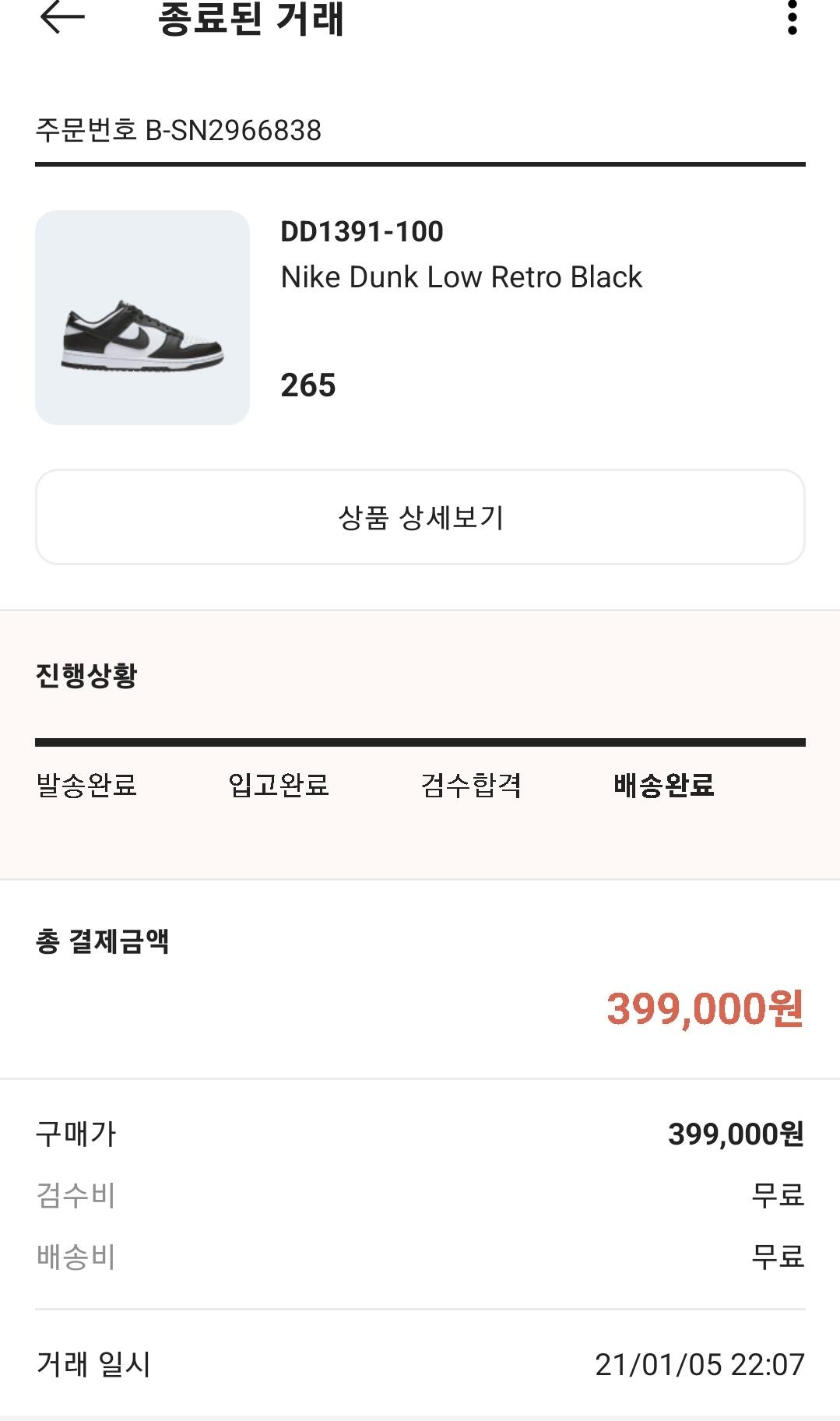Viewport: 840px width, 1421px height.
Task: Tap the shoe size 265 text
Action: [308, 385]
